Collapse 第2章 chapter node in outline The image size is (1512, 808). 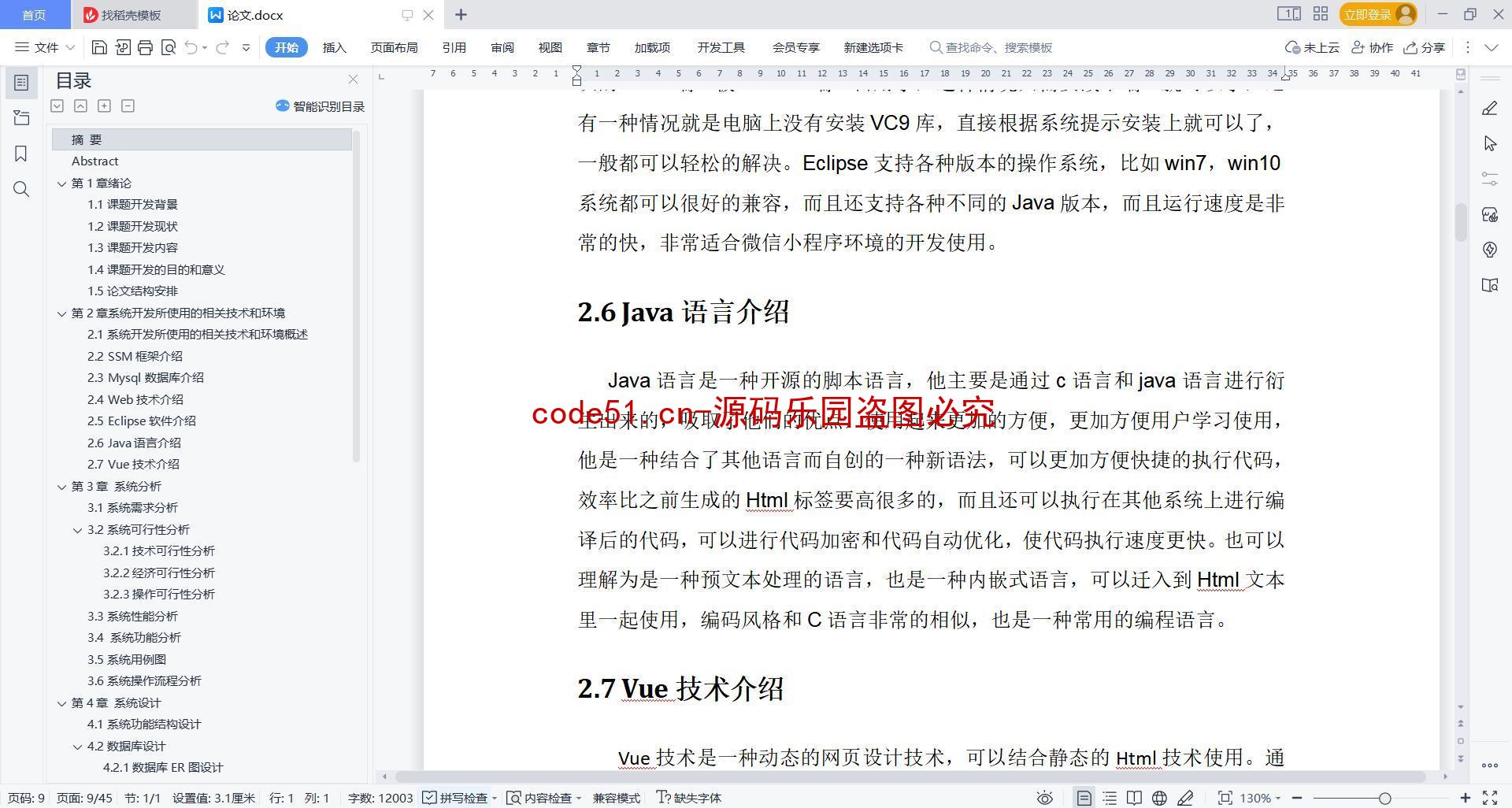[61, 313]
